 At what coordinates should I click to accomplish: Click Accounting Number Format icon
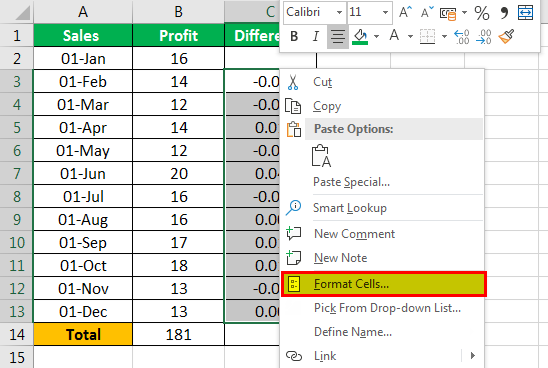click(448, 13)
